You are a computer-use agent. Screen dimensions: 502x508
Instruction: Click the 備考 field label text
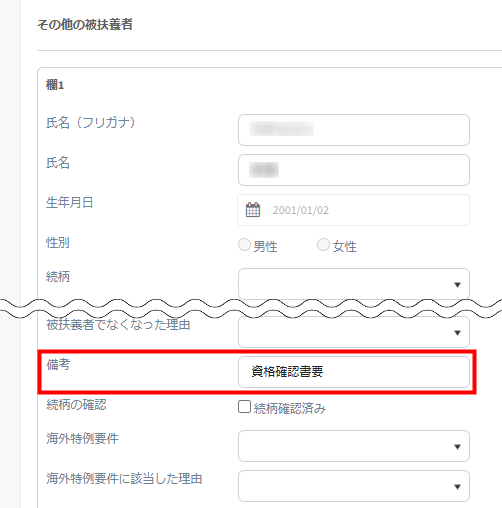click(x=58, y=364)
